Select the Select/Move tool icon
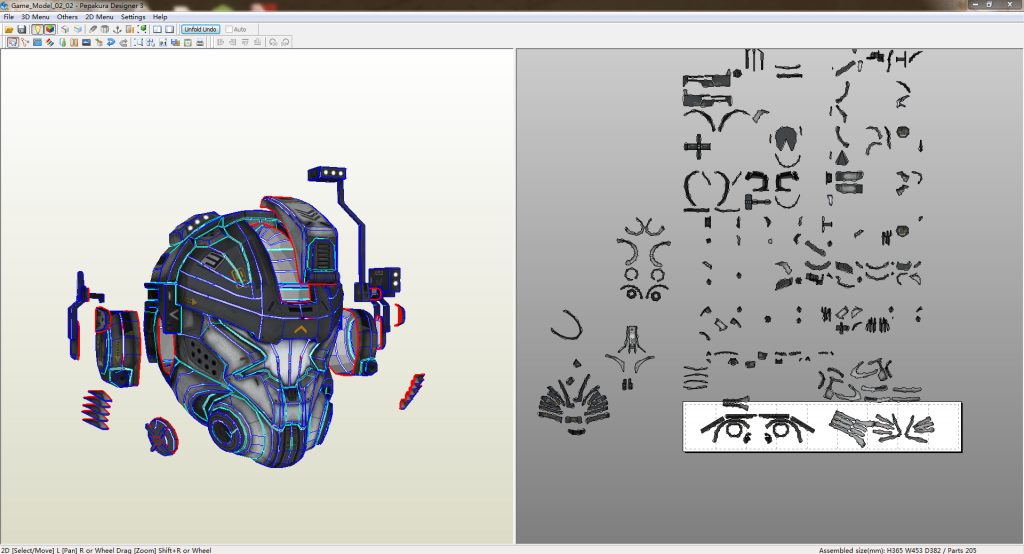 [13, 42]
